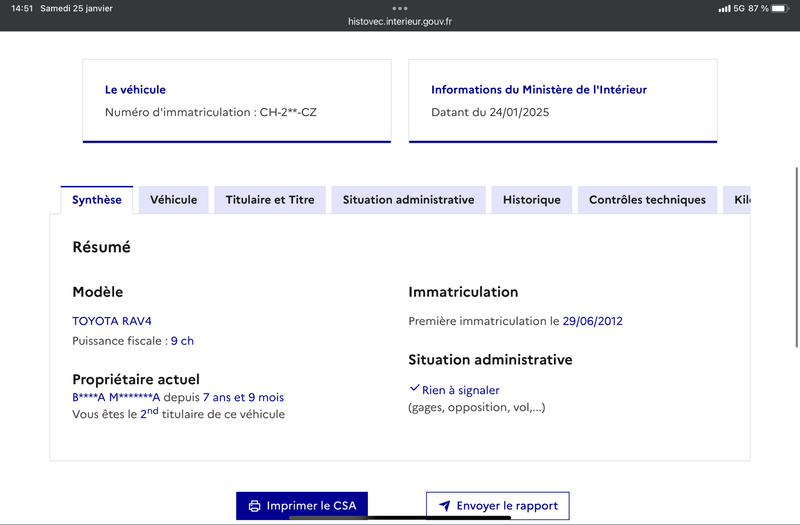Open the Contrôles techniques tab
The height and width of the screenshot is (525, 800).
[647, 200]
